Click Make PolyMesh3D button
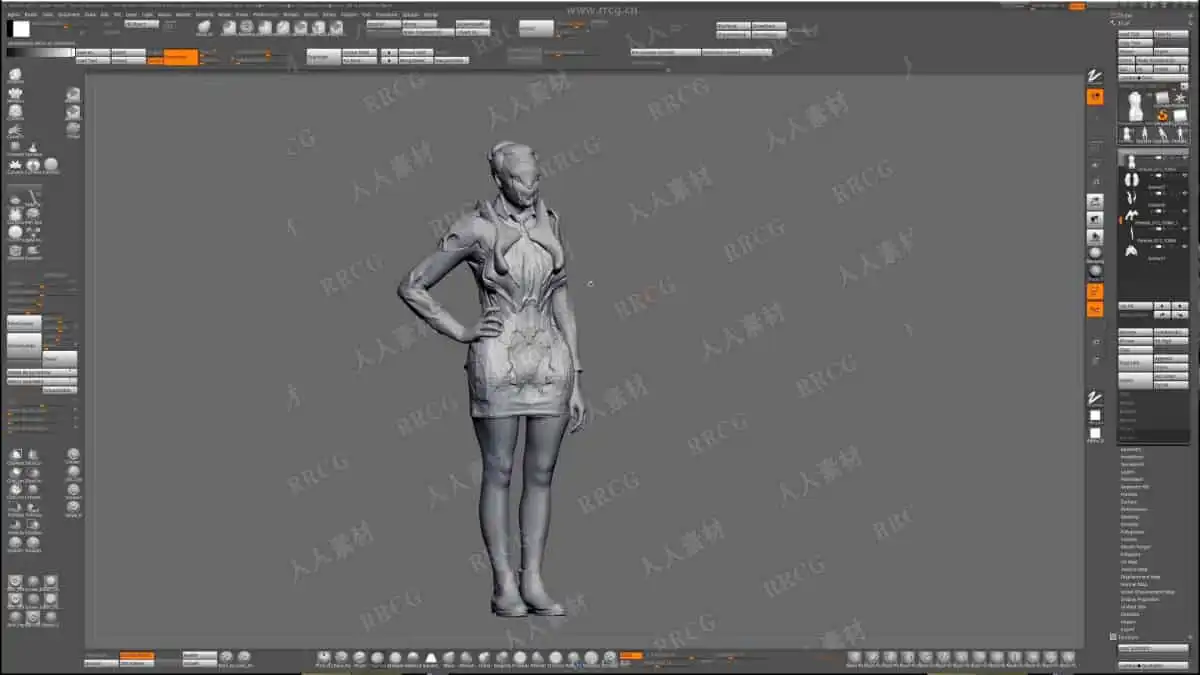Image resolution: width=1200 pixels, height=675 pixels. point(1162,60)
